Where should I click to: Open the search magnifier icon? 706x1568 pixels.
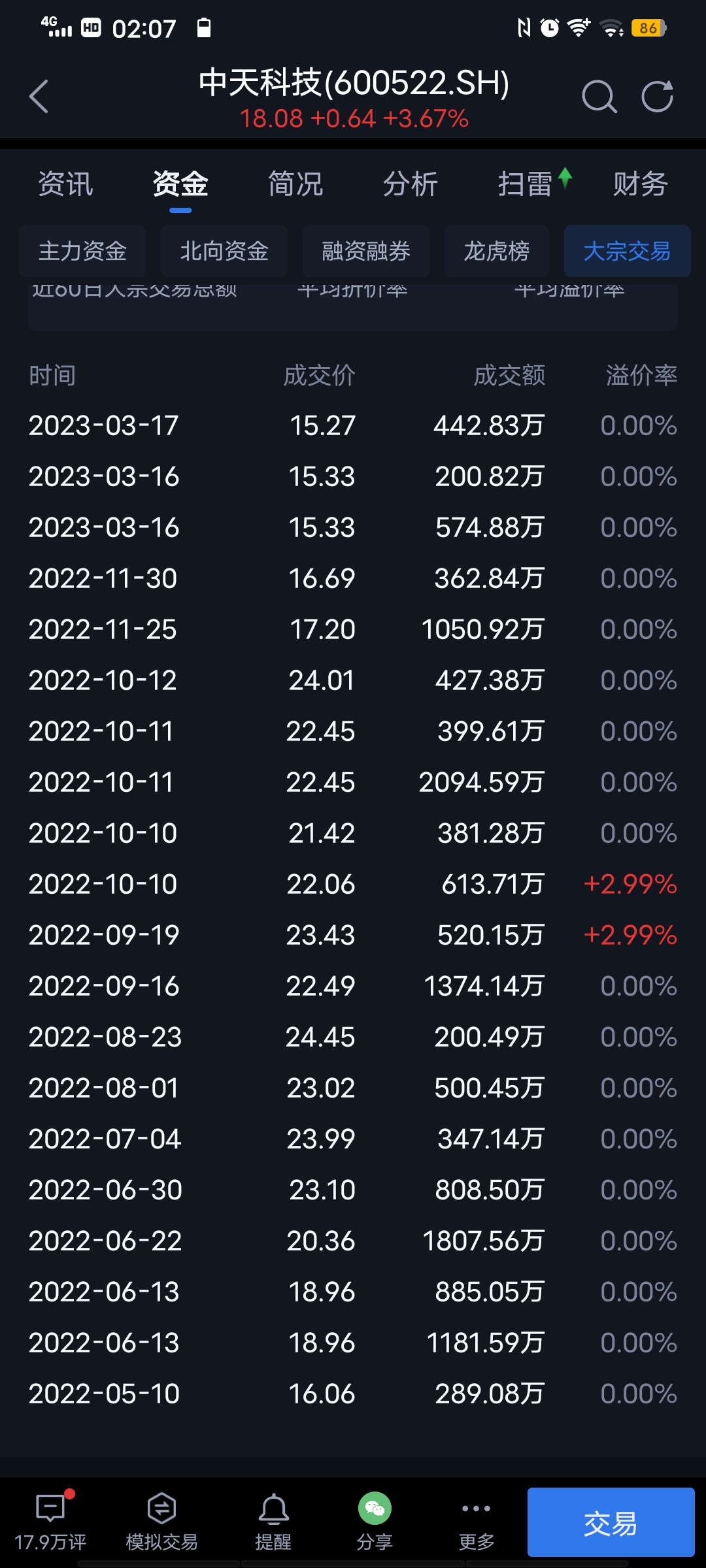[x=599, y=97]
